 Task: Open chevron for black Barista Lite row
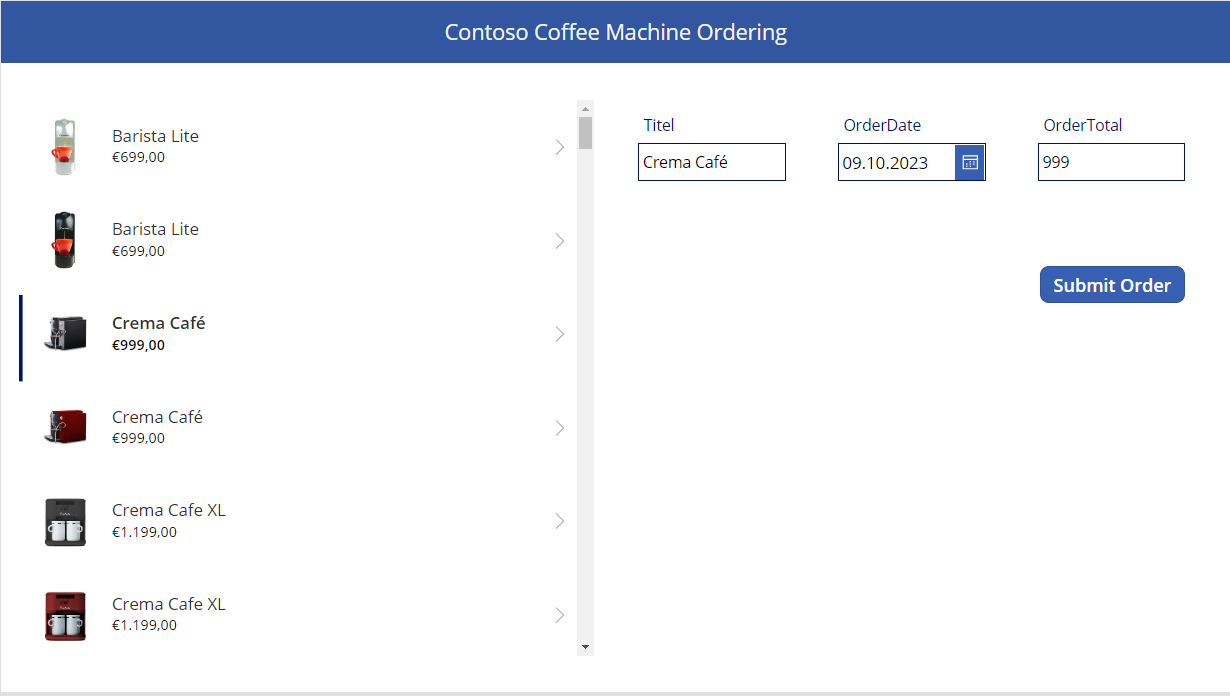pos(559,241)
